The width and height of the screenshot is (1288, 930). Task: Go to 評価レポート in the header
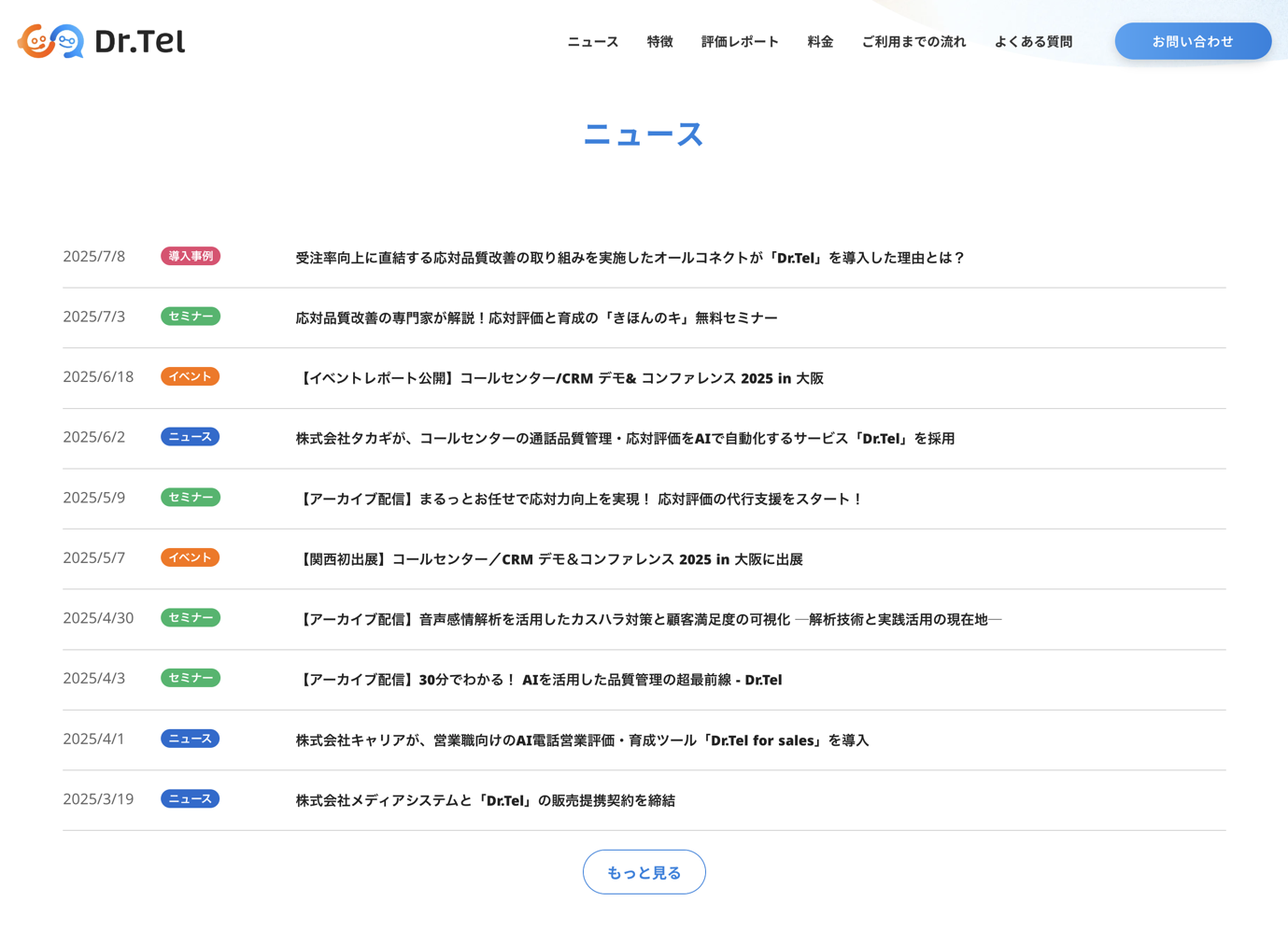tap(740, 42)
